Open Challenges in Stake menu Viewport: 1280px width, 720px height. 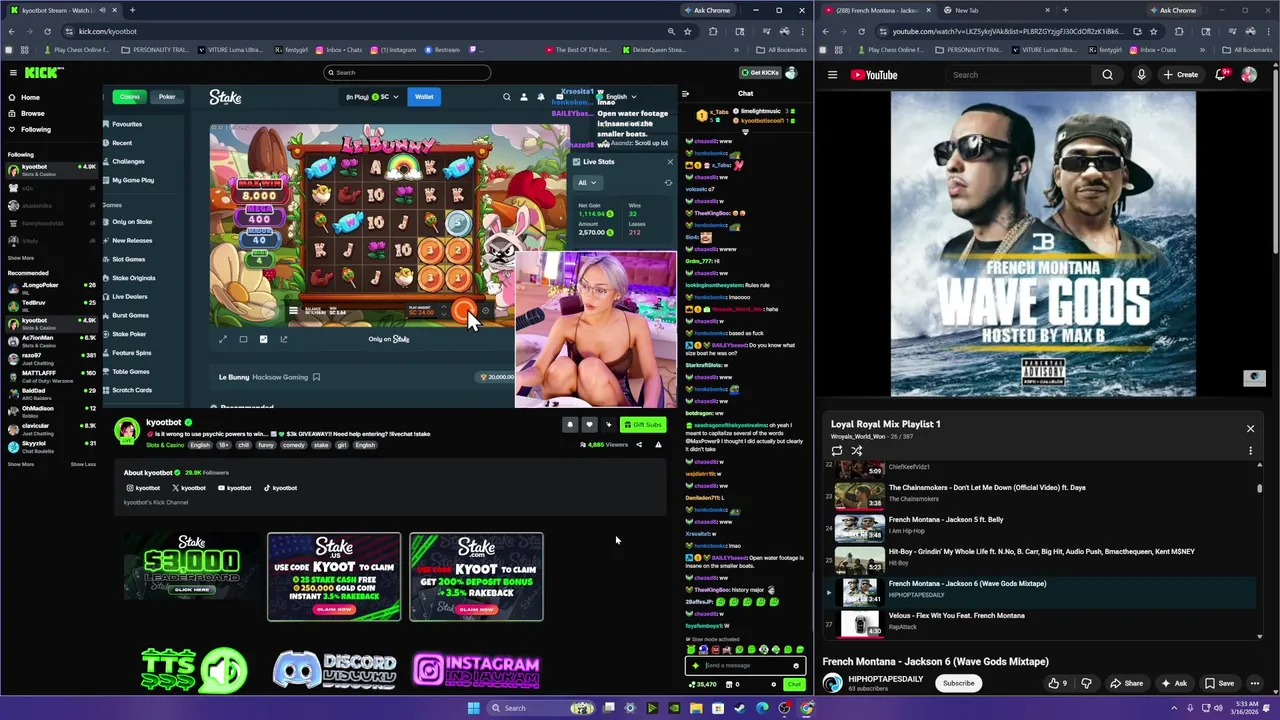point(128,161)
